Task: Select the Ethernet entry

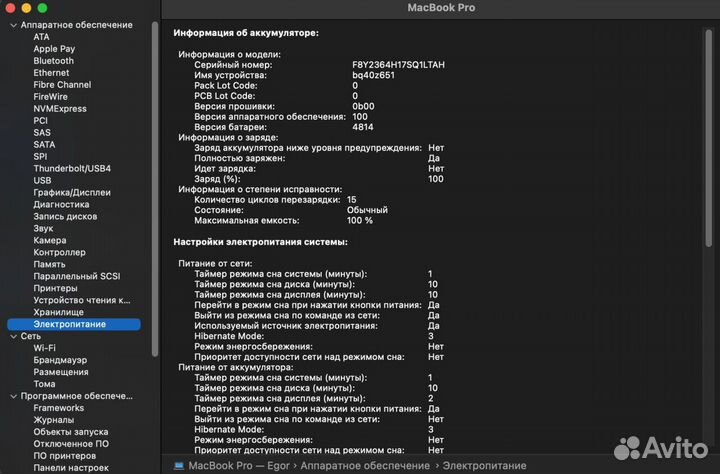Action: pos(51,73)
